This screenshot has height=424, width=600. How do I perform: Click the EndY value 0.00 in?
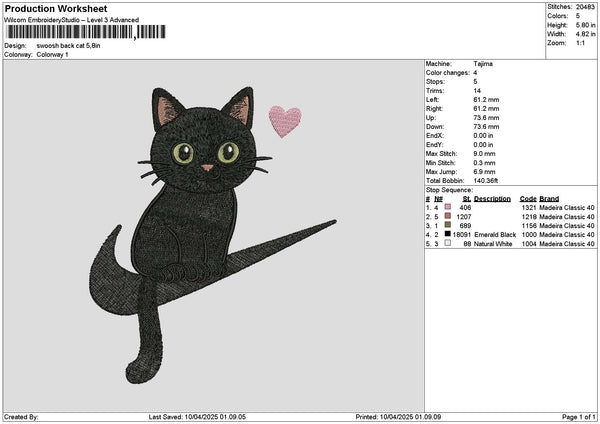pos(483,145)
